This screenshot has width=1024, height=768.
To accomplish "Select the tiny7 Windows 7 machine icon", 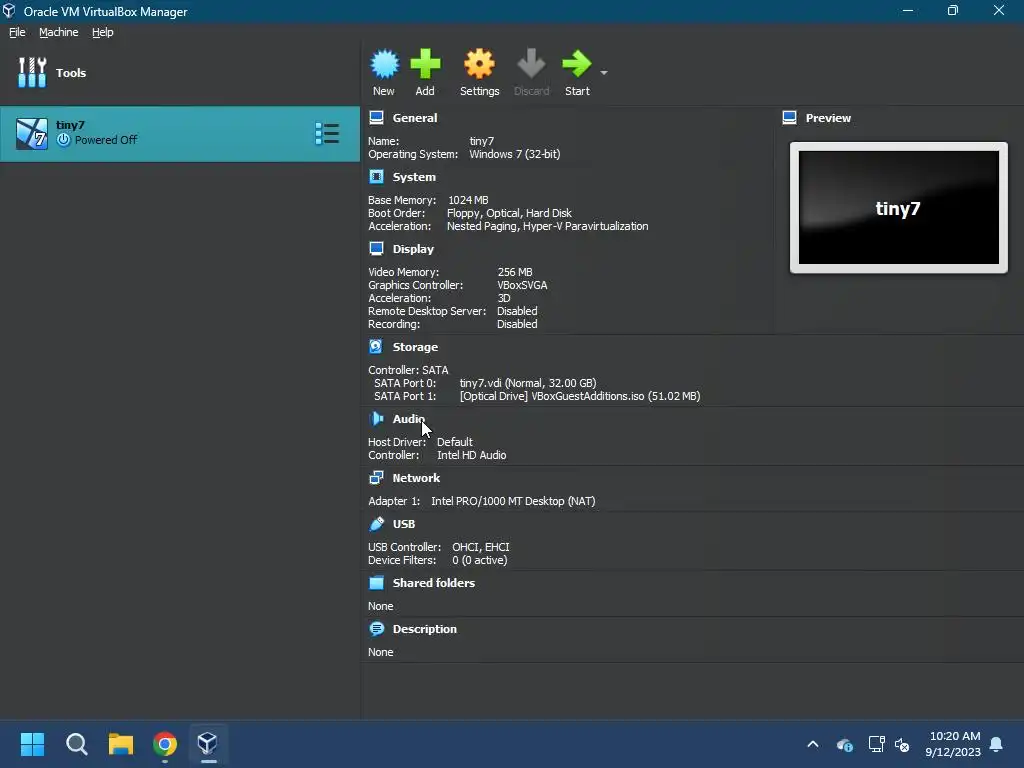I will [32, 133].
